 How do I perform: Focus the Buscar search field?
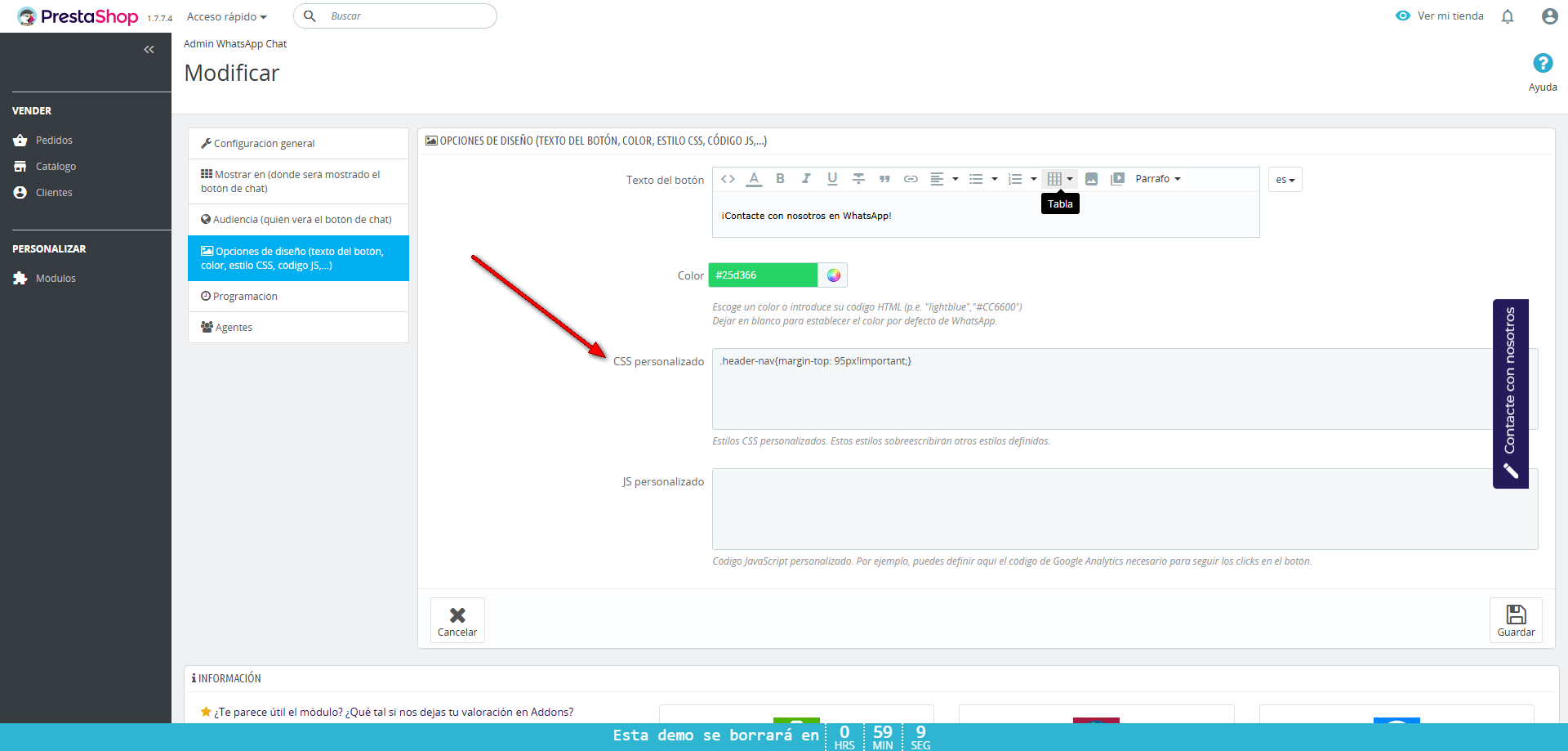395,16
